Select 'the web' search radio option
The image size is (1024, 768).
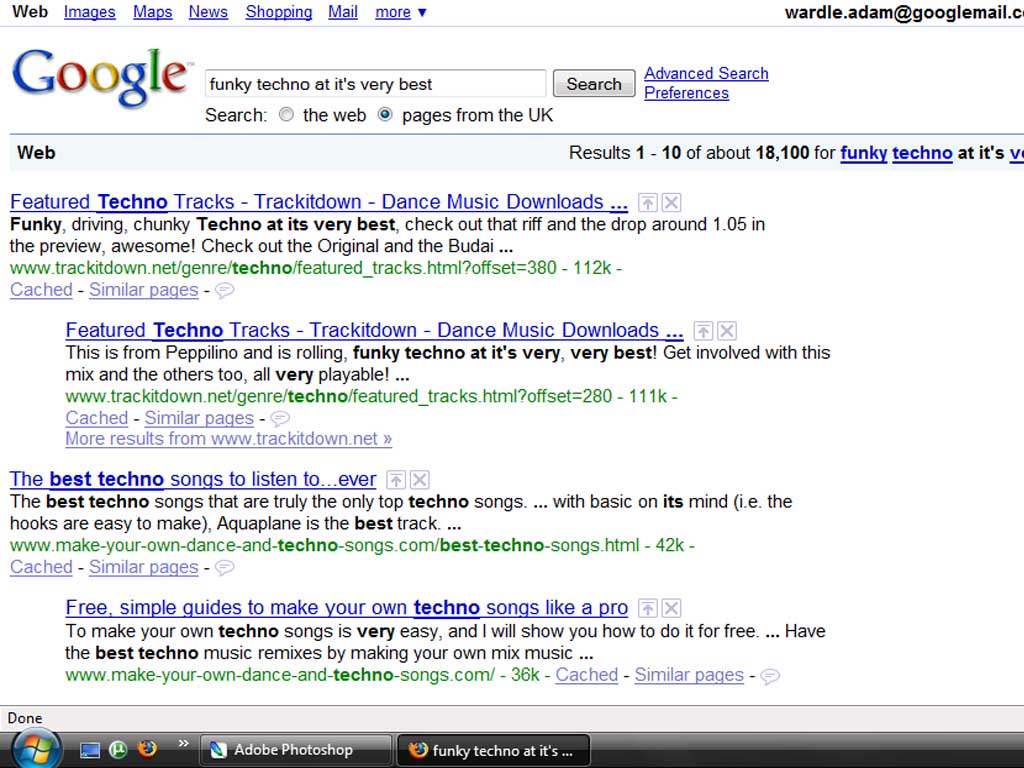click(x=287, y=115)
